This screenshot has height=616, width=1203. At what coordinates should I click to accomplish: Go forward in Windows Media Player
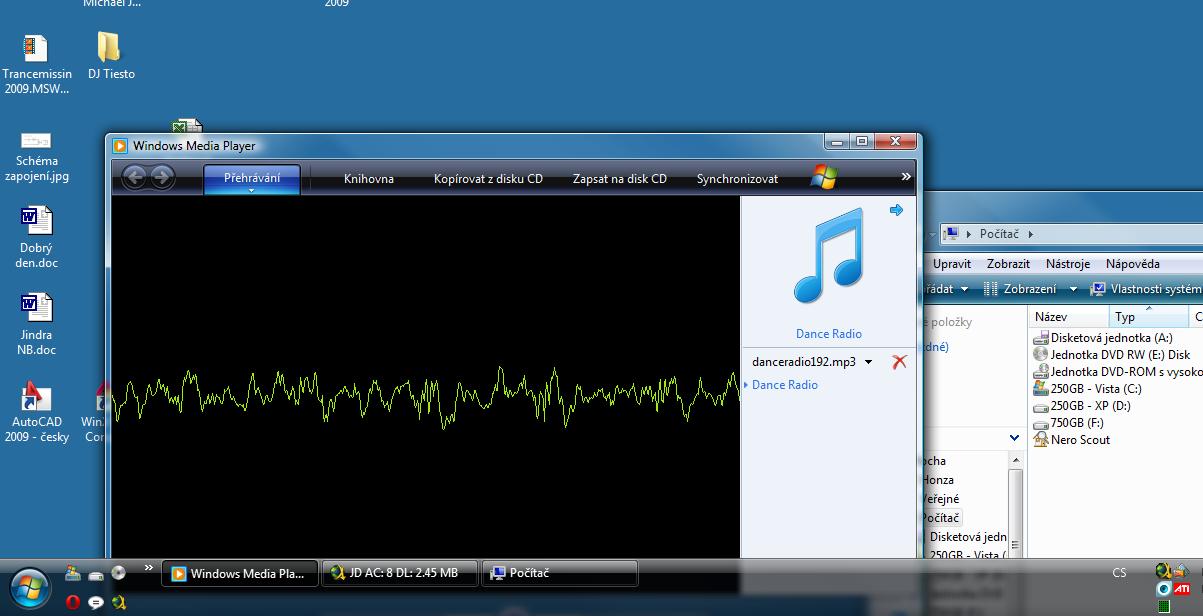tap(162, 178)
